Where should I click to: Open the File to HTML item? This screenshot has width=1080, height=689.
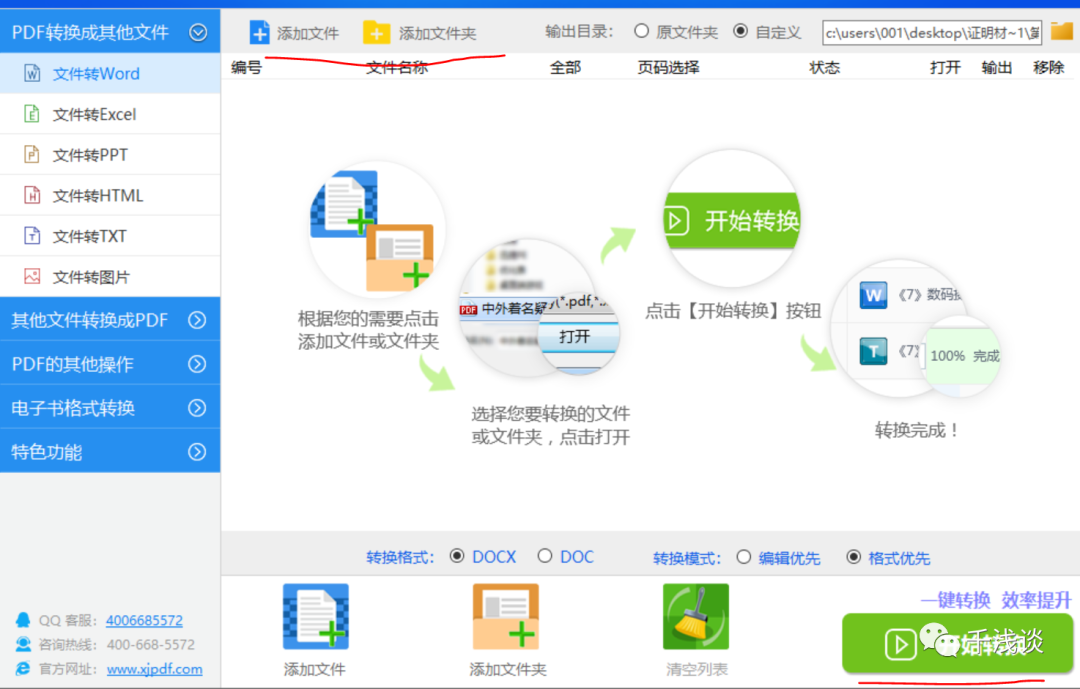pos(97,196)
